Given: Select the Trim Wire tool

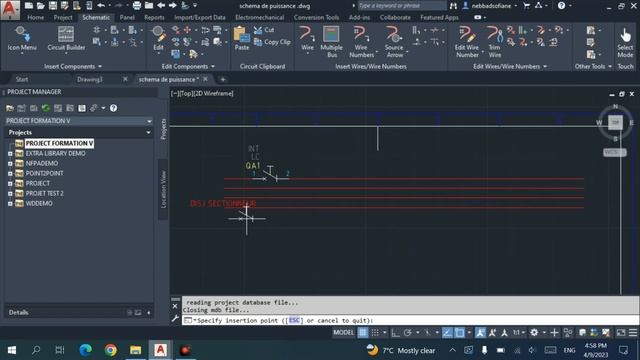Looking at the screenshot, I should [495, 42].
